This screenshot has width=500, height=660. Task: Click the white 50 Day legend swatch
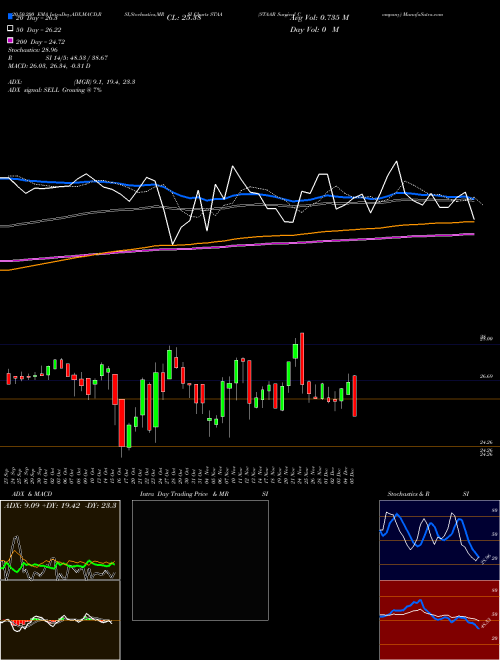pyautogui.click(x=10, y=28)
